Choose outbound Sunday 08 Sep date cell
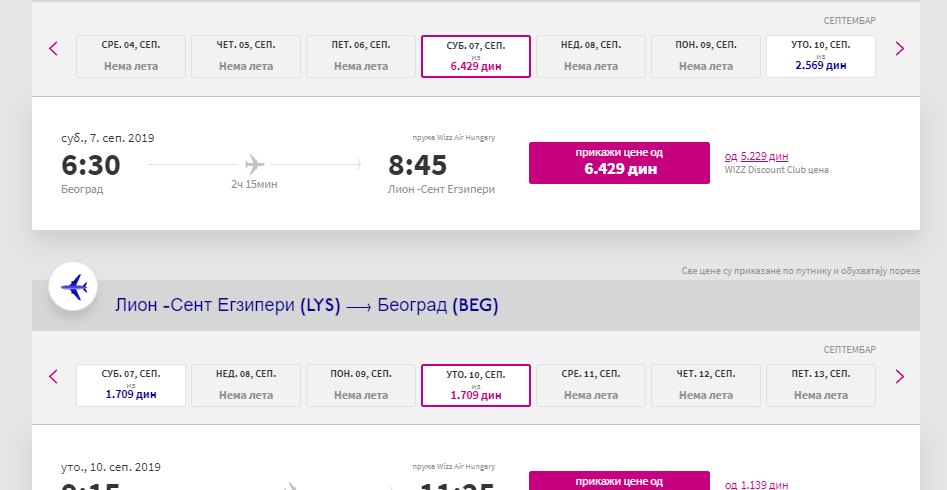This screenshot has width=947, height=490. point(591,57)
